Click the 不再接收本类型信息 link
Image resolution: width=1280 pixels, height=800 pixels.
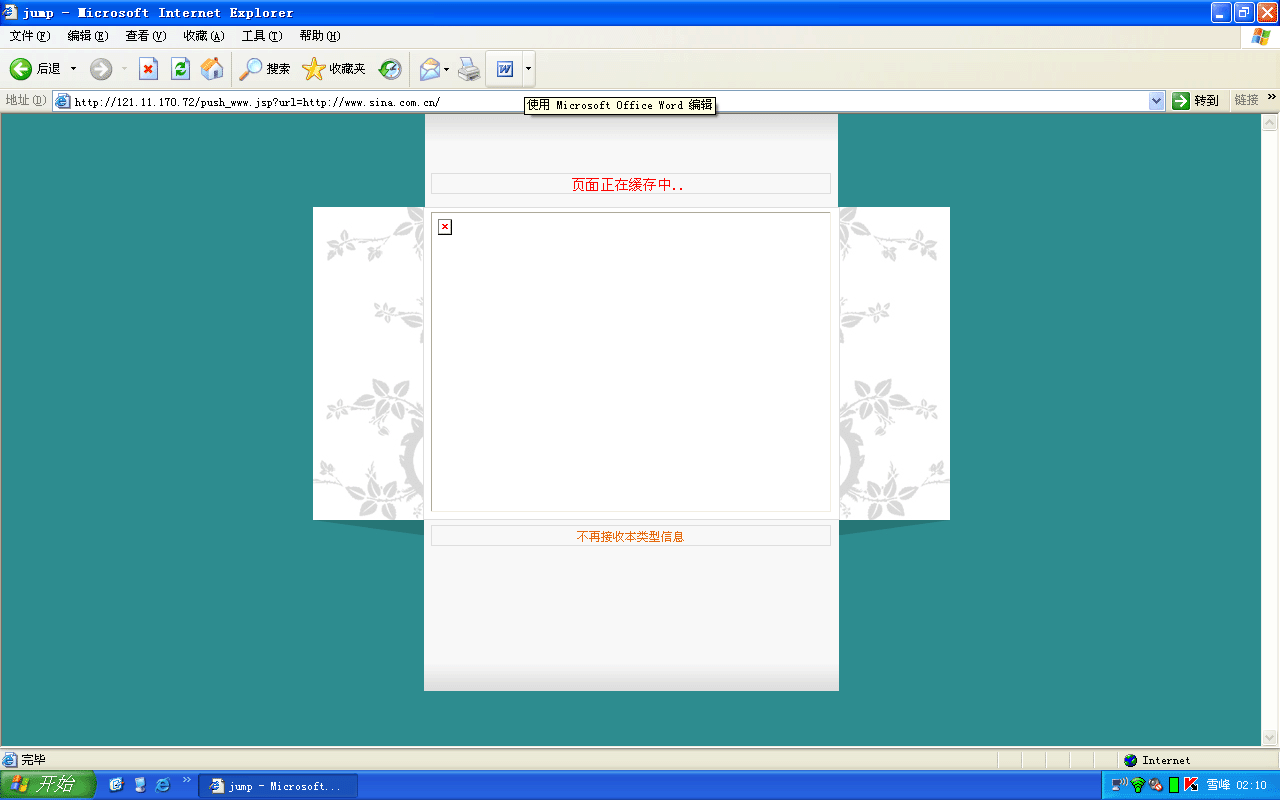tap(630, 537)
